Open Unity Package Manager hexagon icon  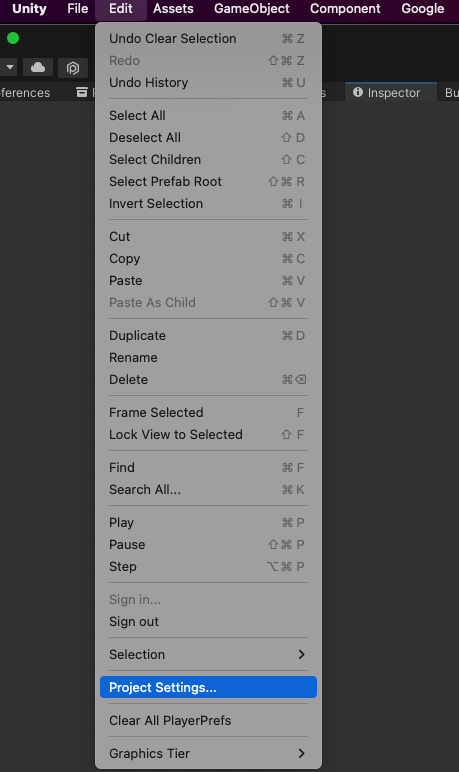click(x=73, y=68)
